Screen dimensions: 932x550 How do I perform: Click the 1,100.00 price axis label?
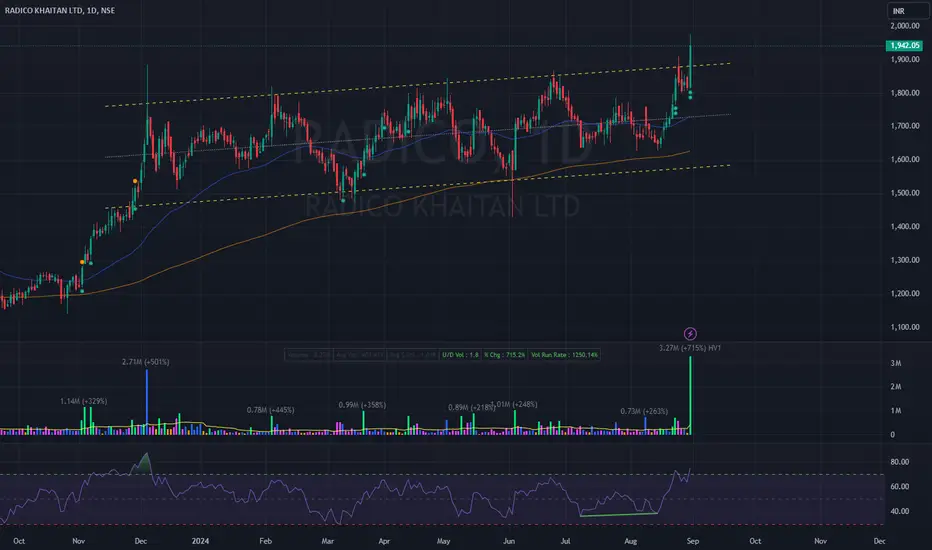(x=905, y=327)
